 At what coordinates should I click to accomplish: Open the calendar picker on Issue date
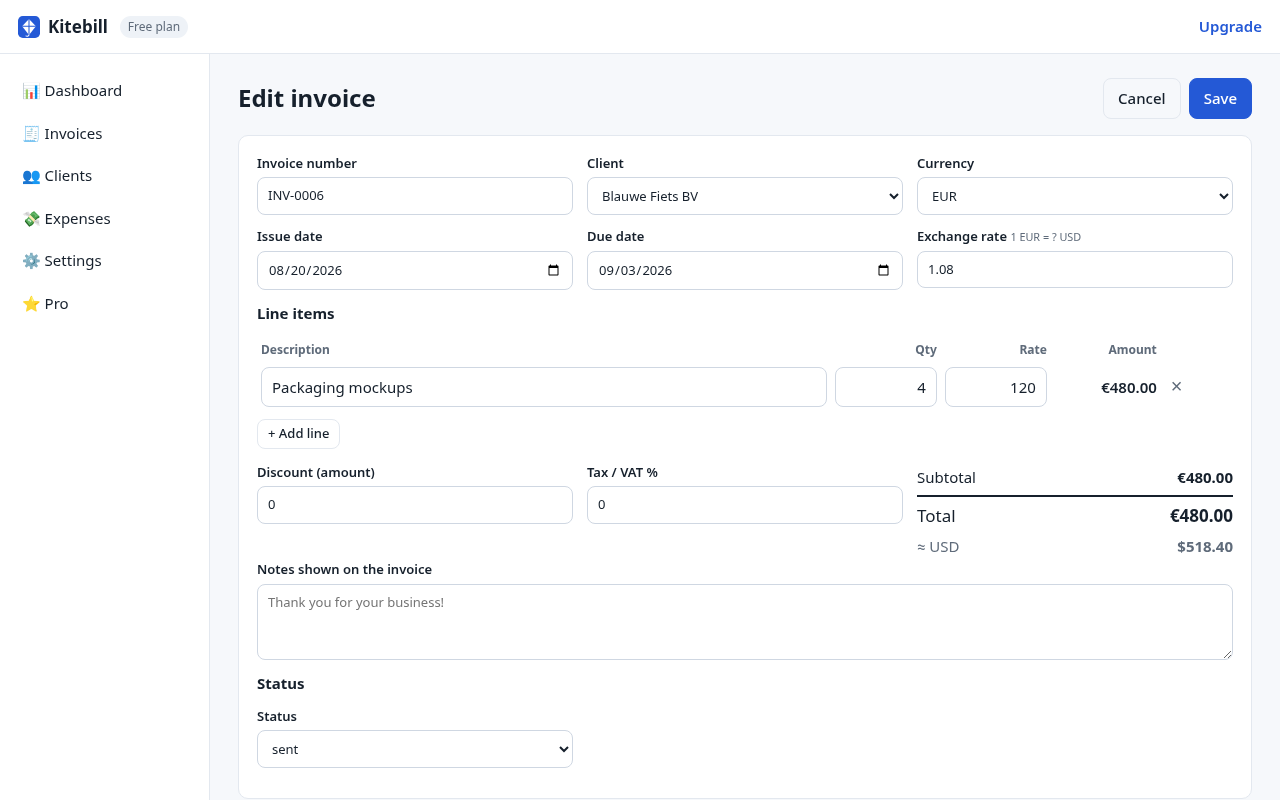(x=554, y=270)
